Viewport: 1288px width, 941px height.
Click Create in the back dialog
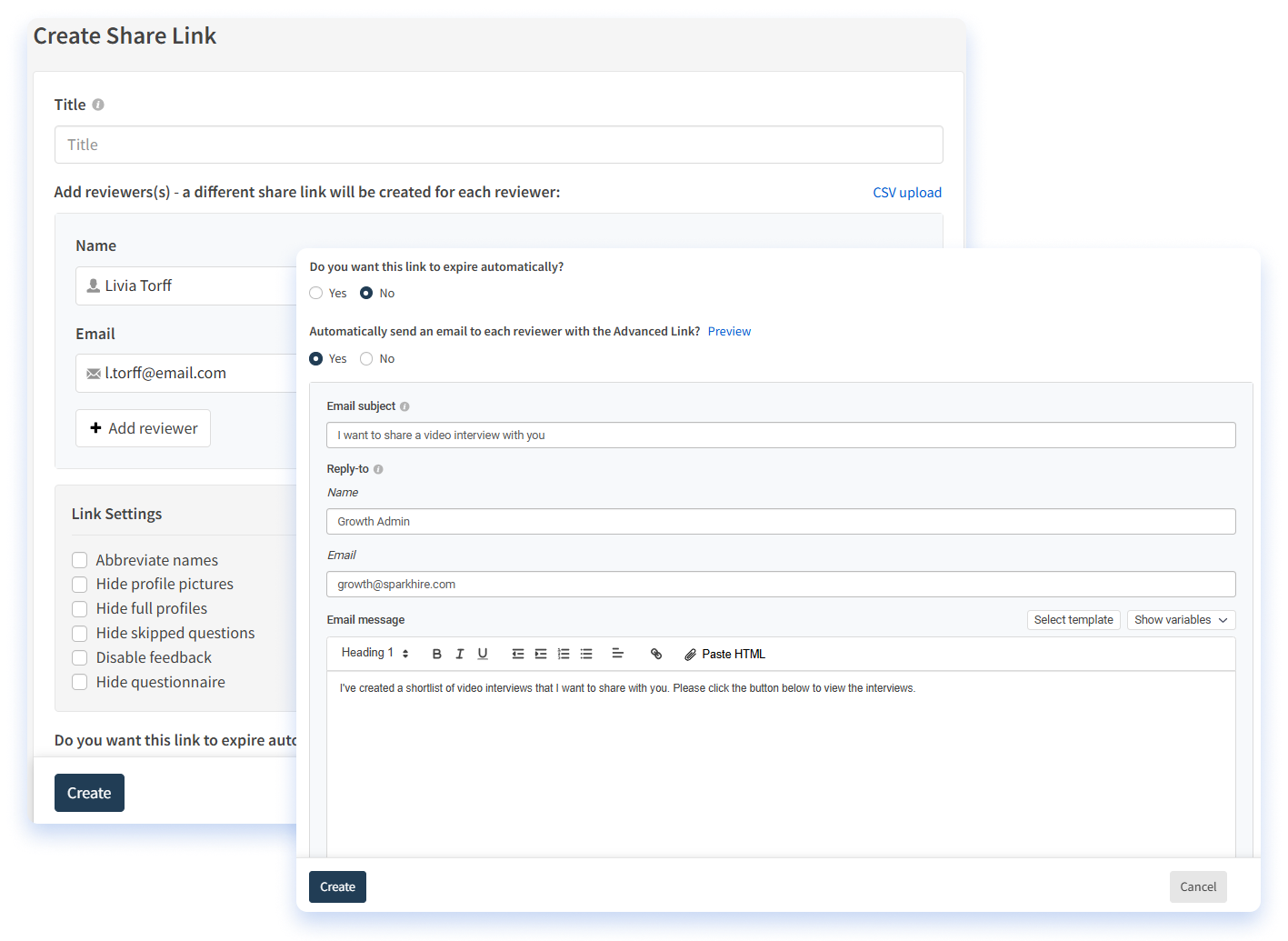(89, 793)
